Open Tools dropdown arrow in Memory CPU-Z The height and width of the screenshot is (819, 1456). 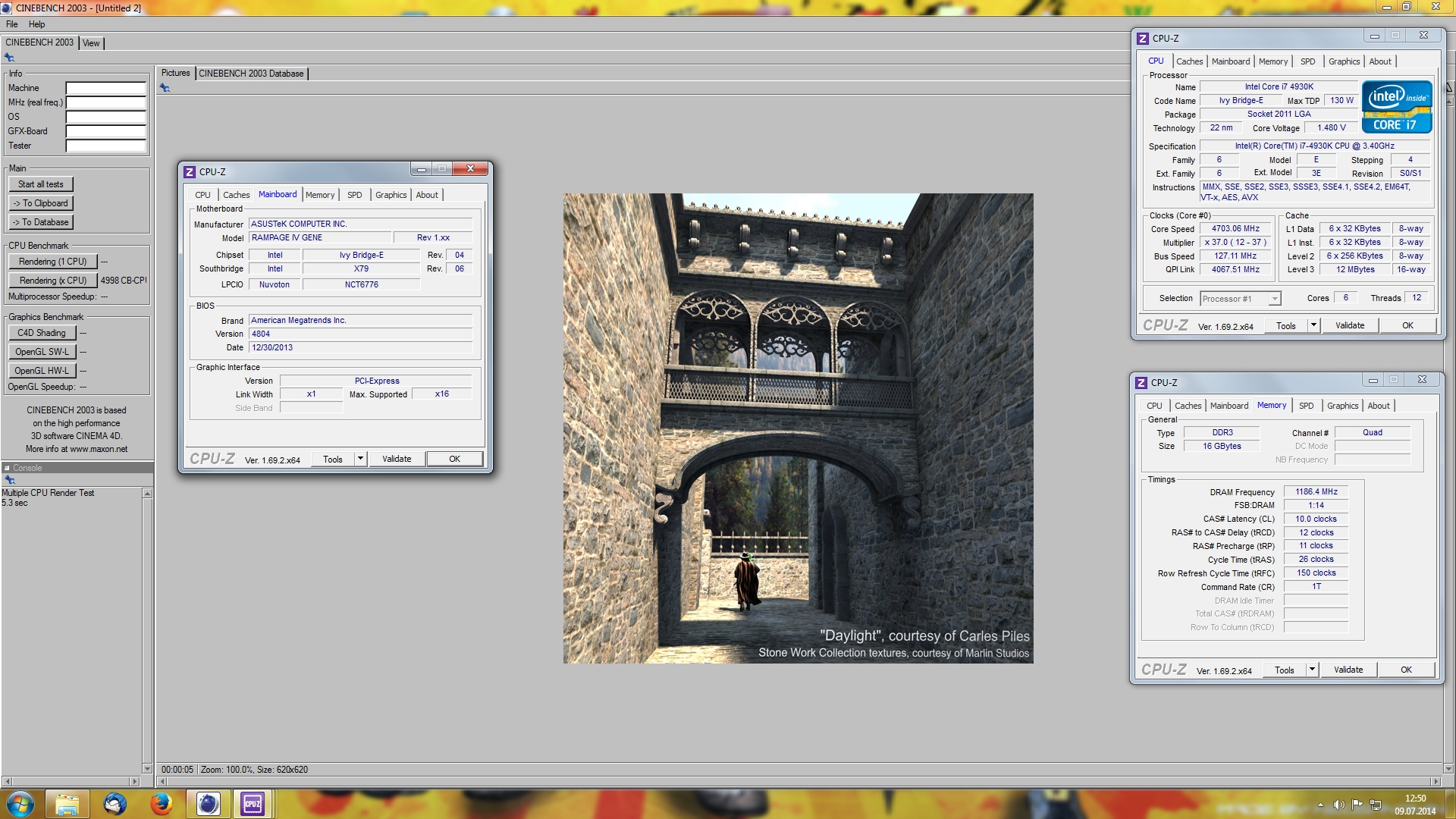click(x=1312, y=670)
